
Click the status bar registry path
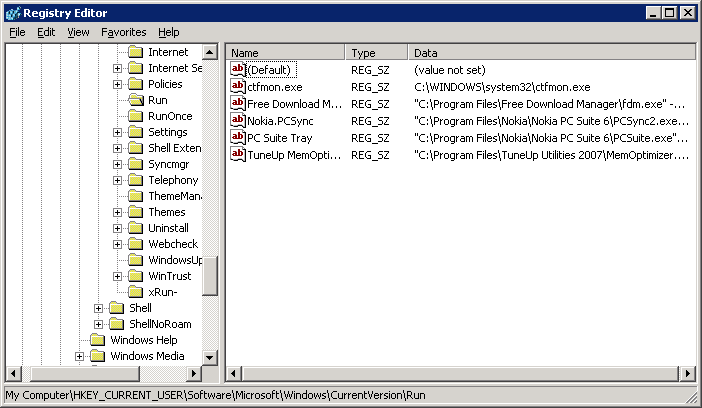pyautogui.click(x=216, y=395)
